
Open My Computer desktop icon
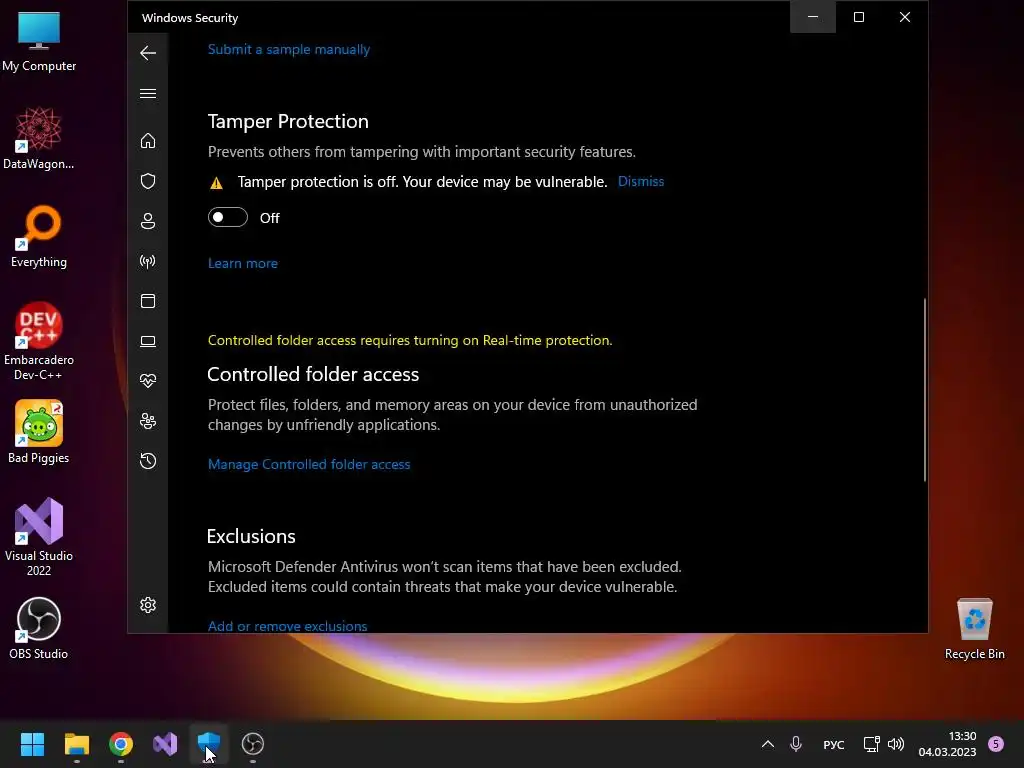[x=39, y=40]
